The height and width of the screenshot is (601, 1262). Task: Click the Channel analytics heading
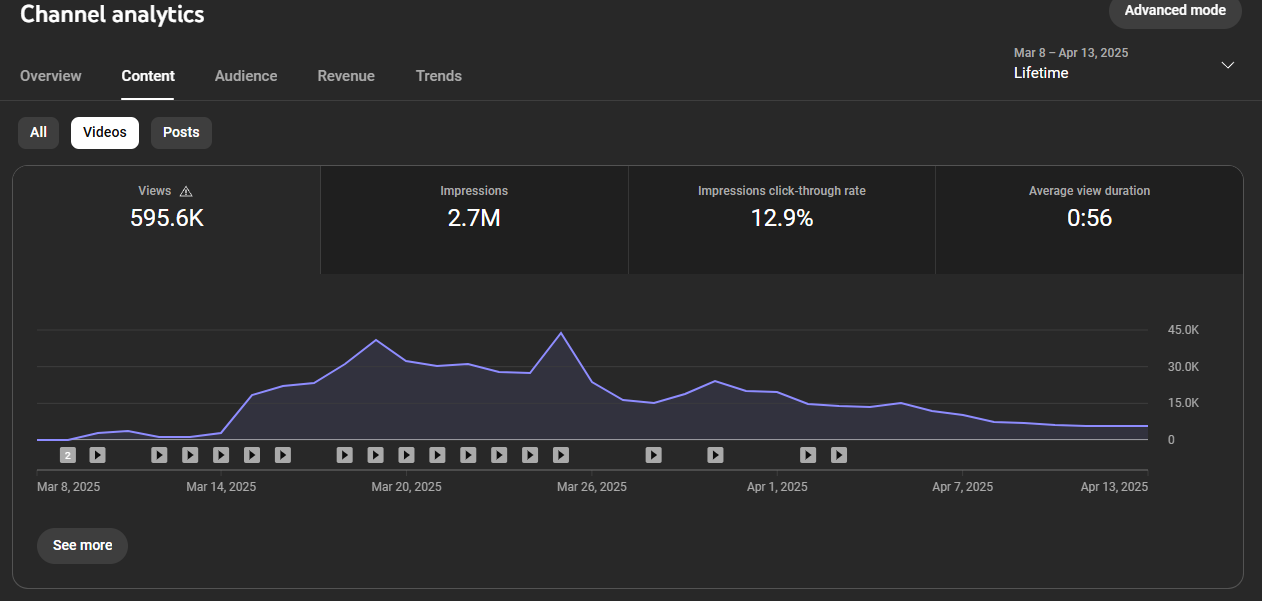[112, 14]
